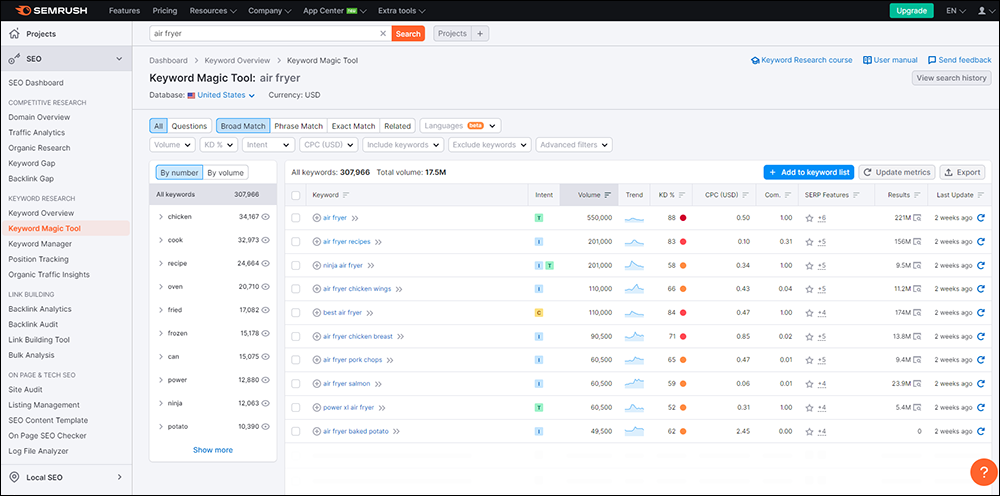This screenshot has height=496, width=1000.
Task: Refresh metrics for best air fryer row
Action: click(981, 312)
